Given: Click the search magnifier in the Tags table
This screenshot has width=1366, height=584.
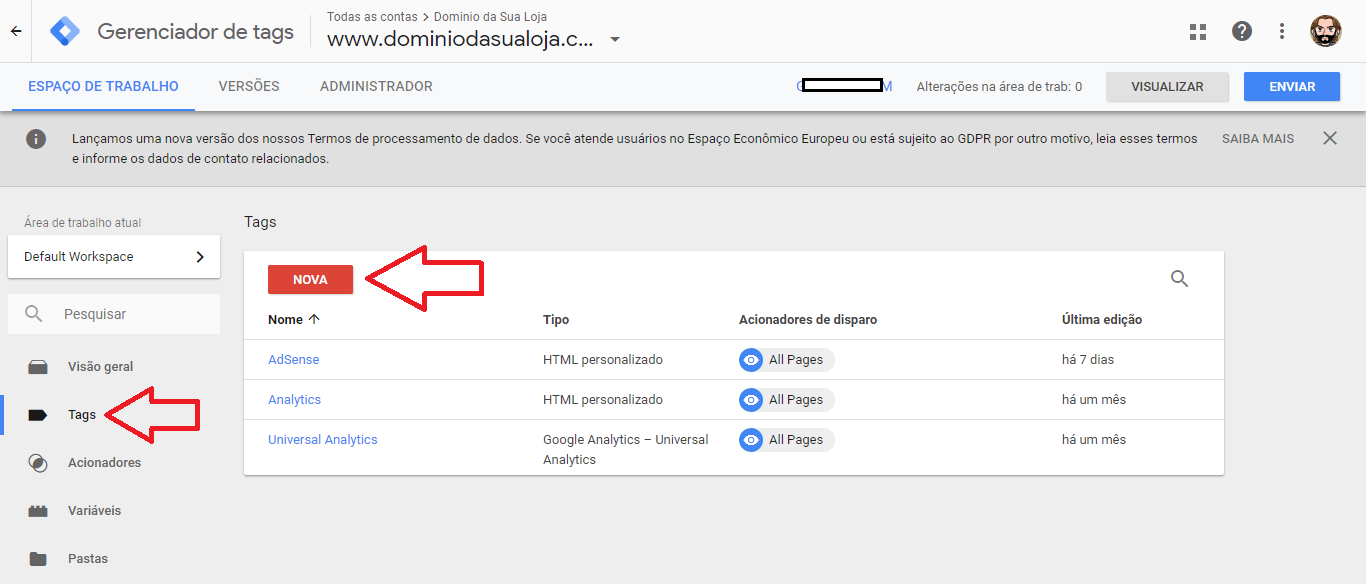Looking at the screenshot, I should [x=1180, y=279].
